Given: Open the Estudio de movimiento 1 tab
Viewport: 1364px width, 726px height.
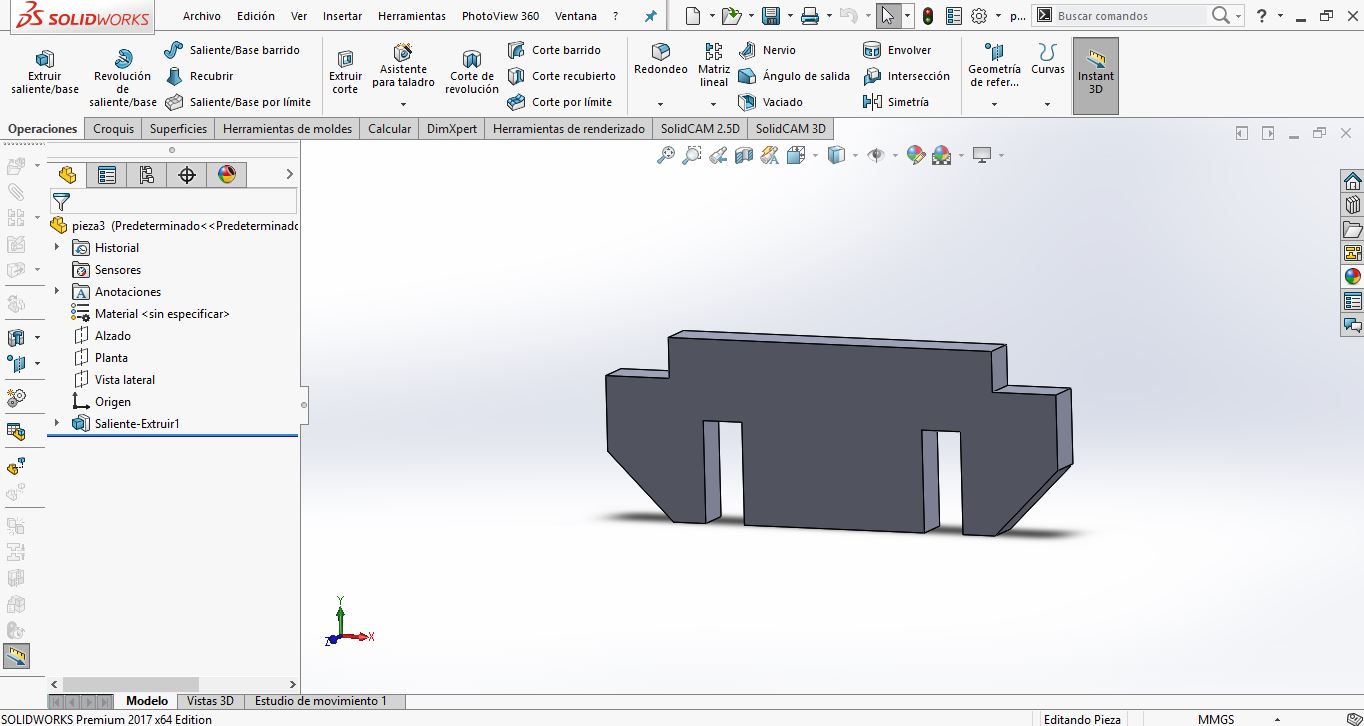Looking at the screenshot, I should 320,701.
